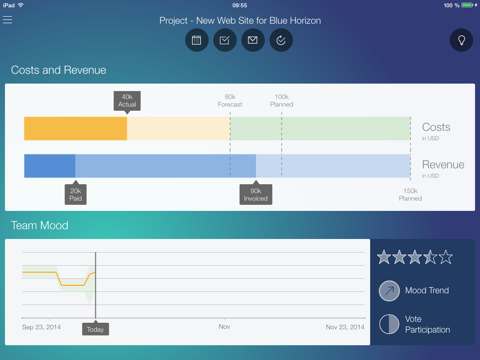Tap the Vote Participation label

[427, 324]
